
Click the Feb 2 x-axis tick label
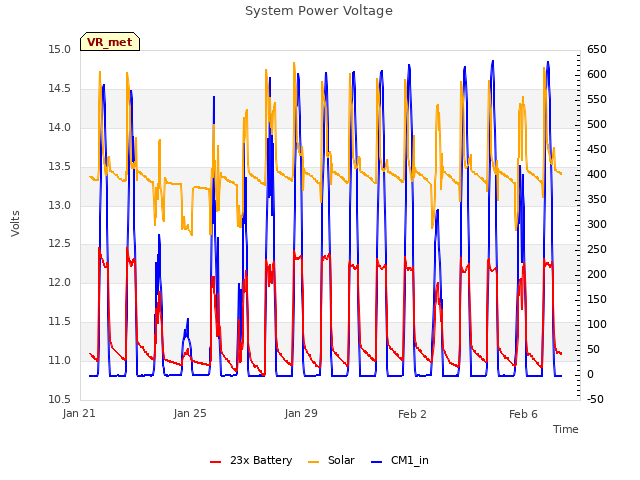[x=412, y=414]
